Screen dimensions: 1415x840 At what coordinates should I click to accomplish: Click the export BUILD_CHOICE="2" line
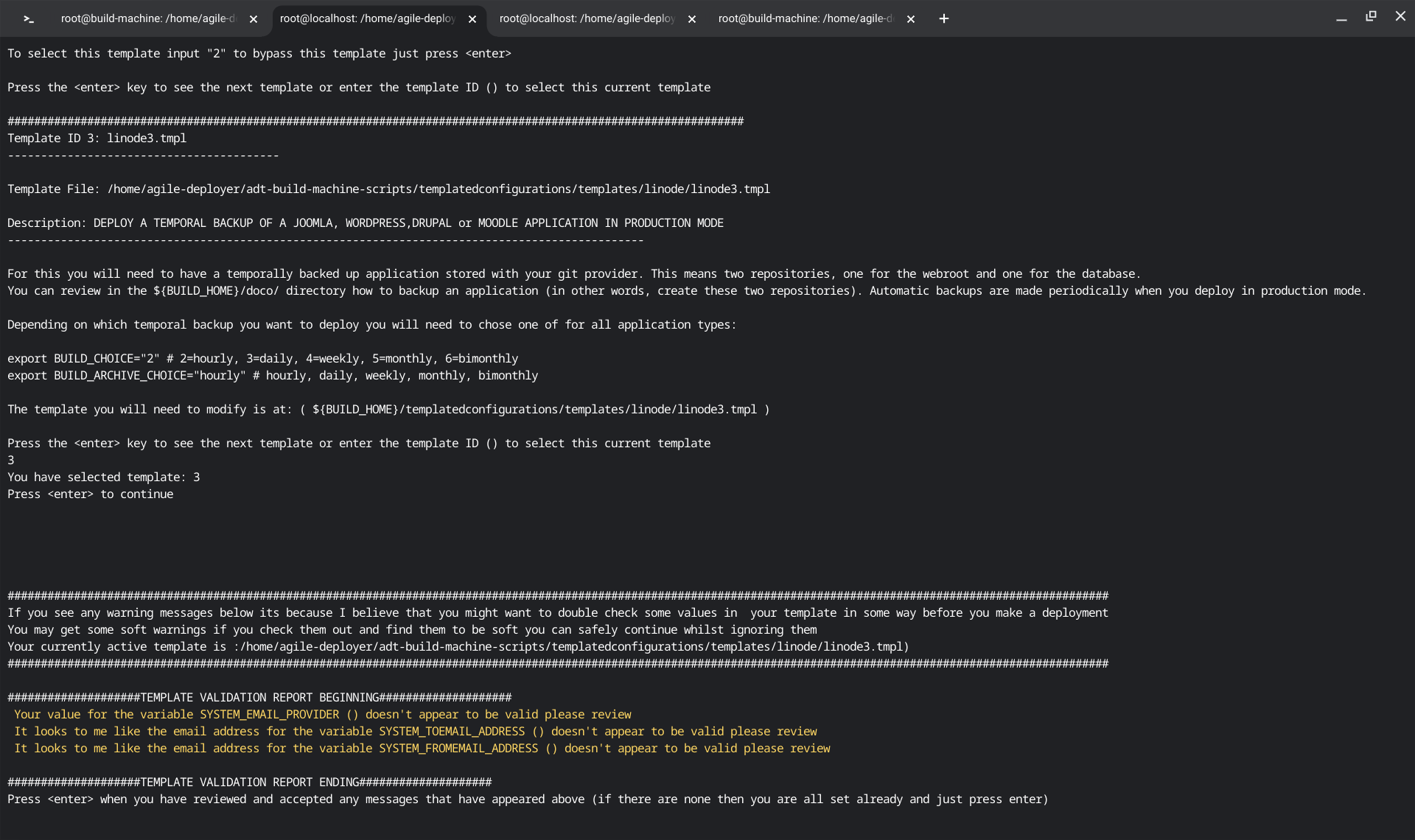pyautogui.click(x=262, y=359)
